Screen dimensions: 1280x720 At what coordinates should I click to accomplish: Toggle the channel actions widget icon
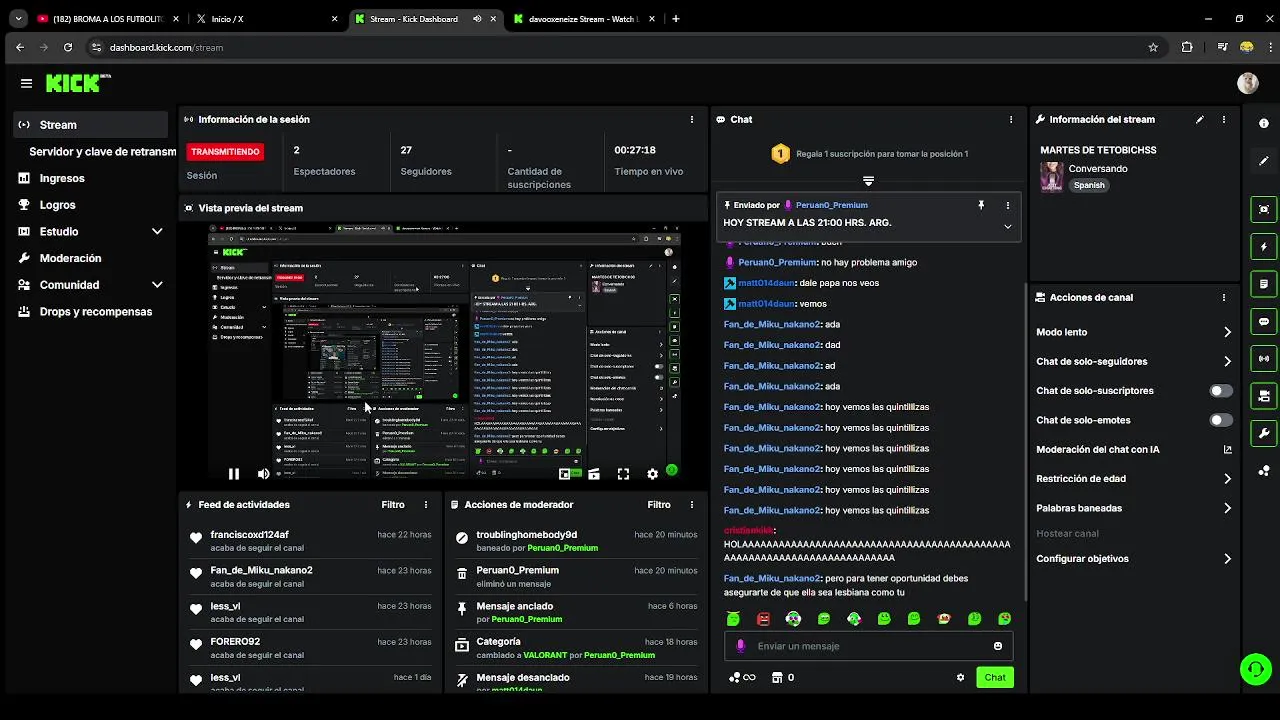pyautogui.click(x=1264, y=396)
